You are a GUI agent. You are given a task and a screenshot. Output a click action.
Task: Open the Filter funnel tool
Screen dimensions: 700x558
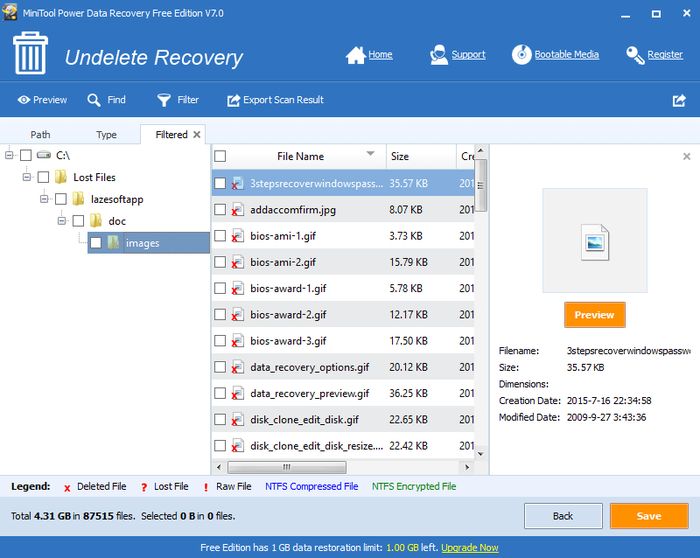pos(164,100)
